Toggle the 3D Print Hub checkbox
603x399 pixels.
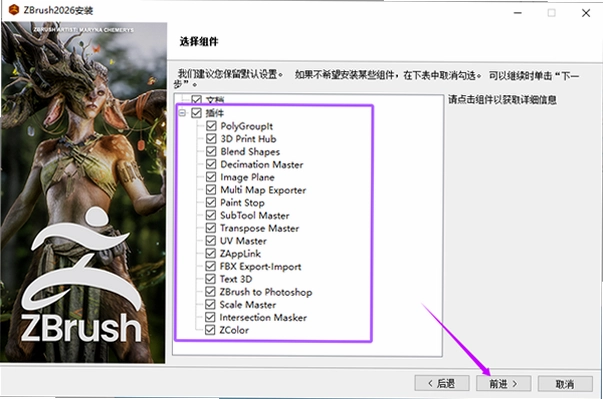click(211, 138)
